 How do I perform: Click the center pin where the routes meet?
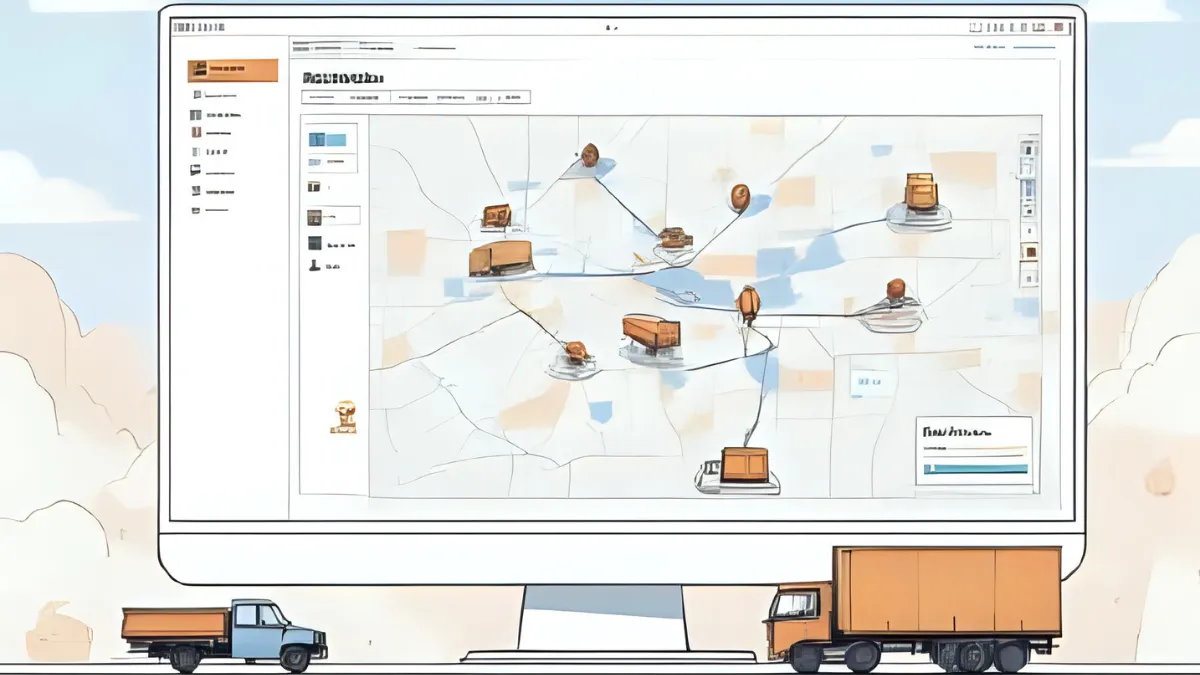(748, 302)
